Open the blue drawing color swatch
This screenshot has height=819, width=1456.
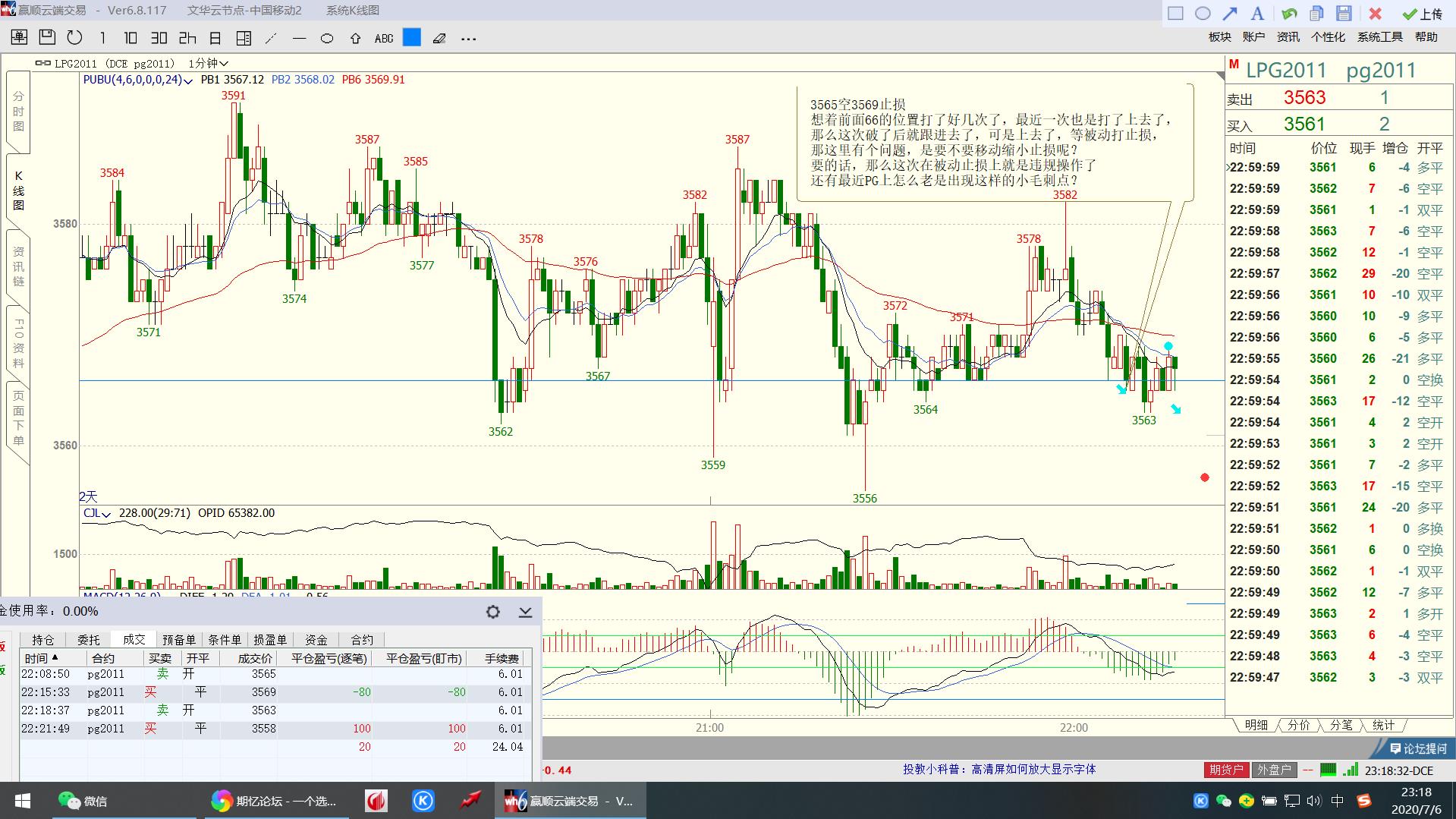point(411,37)
